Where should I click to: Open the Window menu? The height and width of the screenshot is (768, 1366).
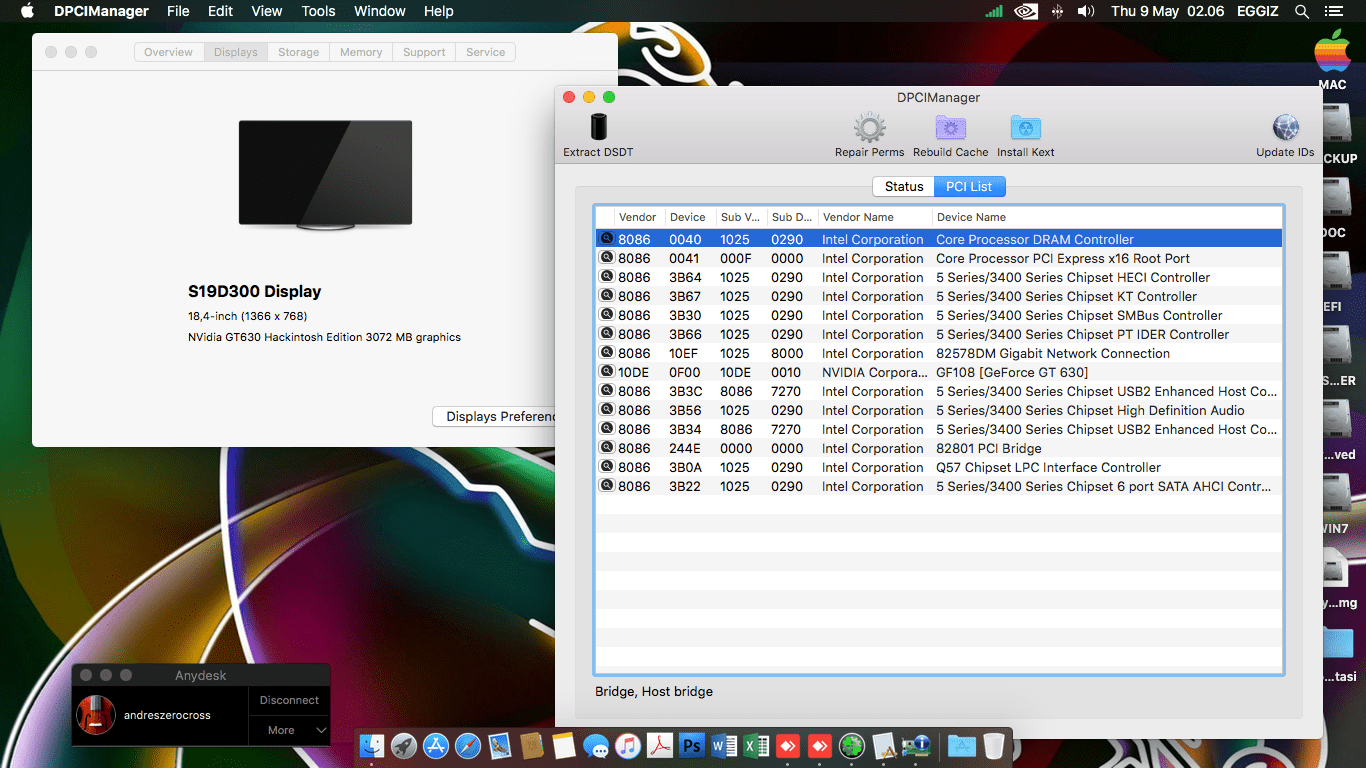(x=380, y=11)
